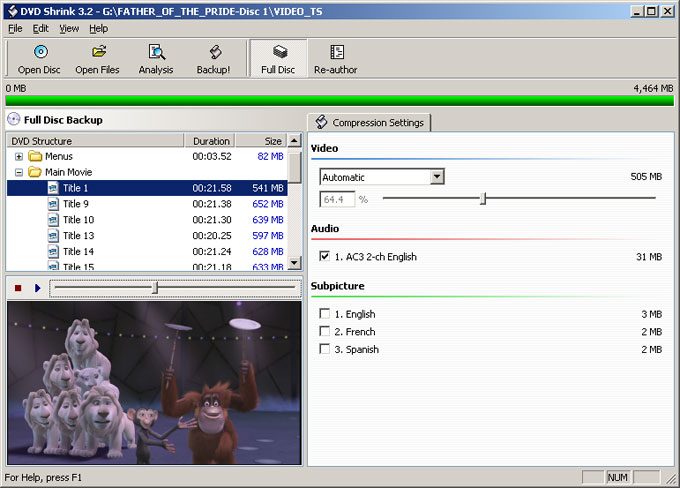The image size is (680, 488).
Task: Click the 4,464 MB capacity label
Action: coord(653,88)
